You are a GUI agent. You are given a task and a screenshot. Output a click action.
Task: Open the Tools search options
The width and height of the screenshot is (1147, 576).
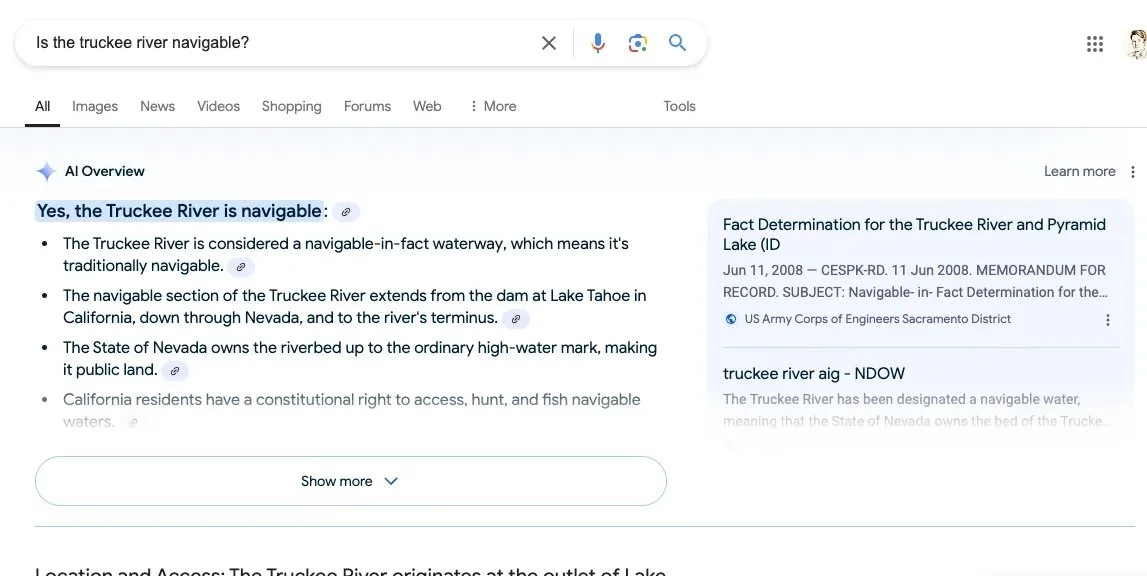point(679,106)
